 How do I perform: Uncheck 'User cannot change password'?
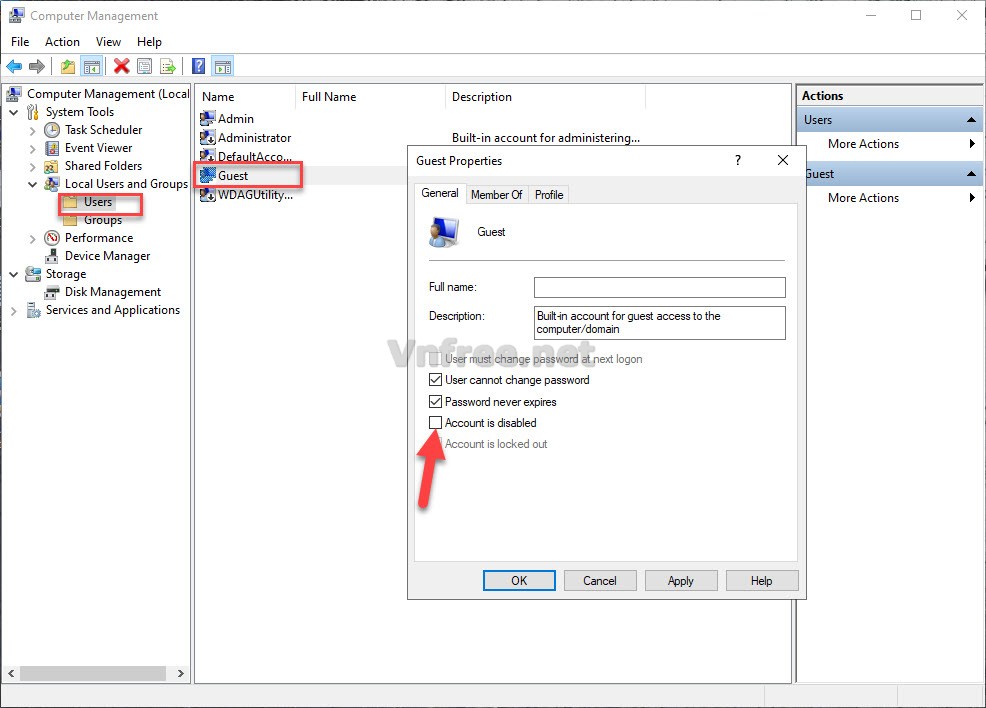[435, 379]
